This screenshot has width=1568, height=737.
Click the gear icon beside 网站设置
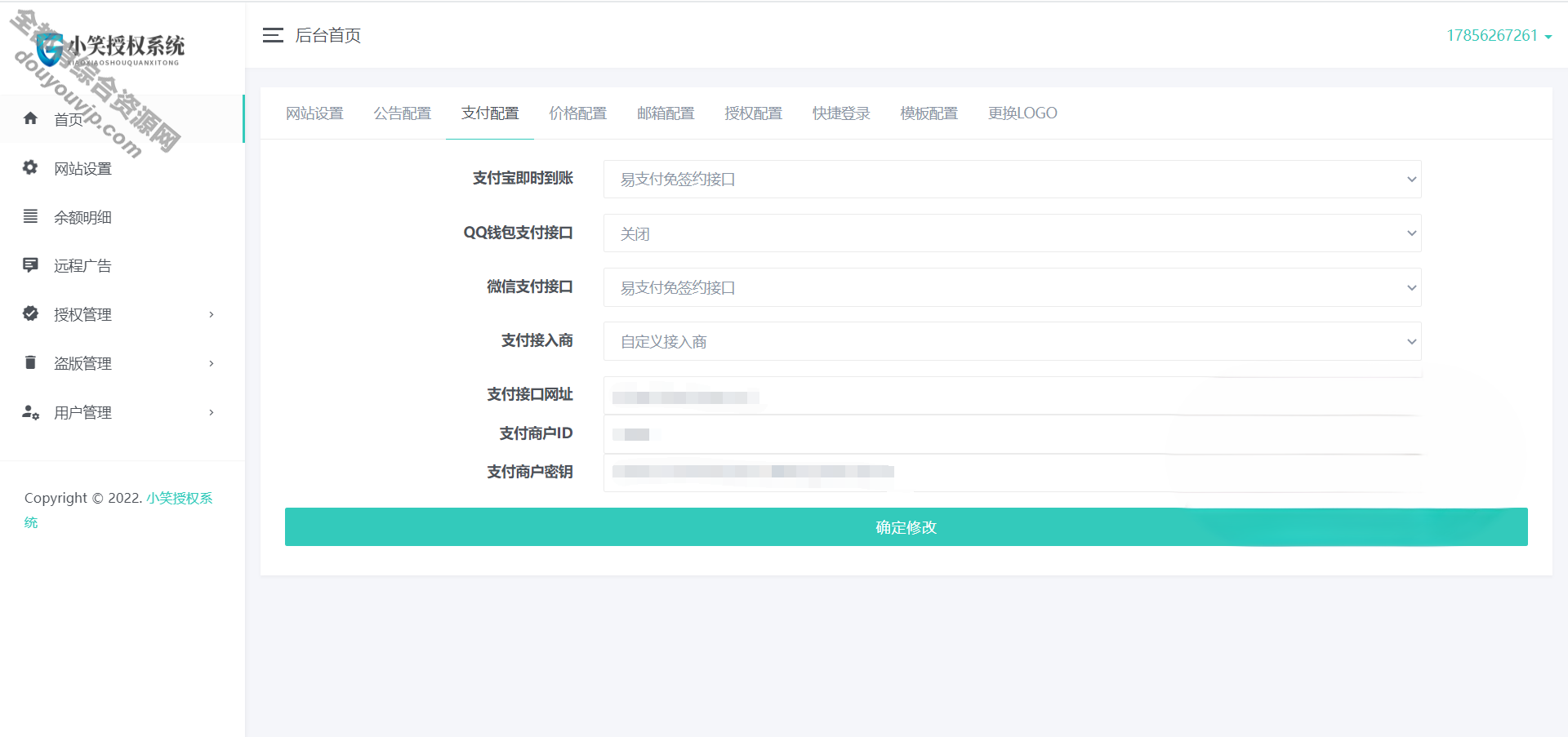30,167
